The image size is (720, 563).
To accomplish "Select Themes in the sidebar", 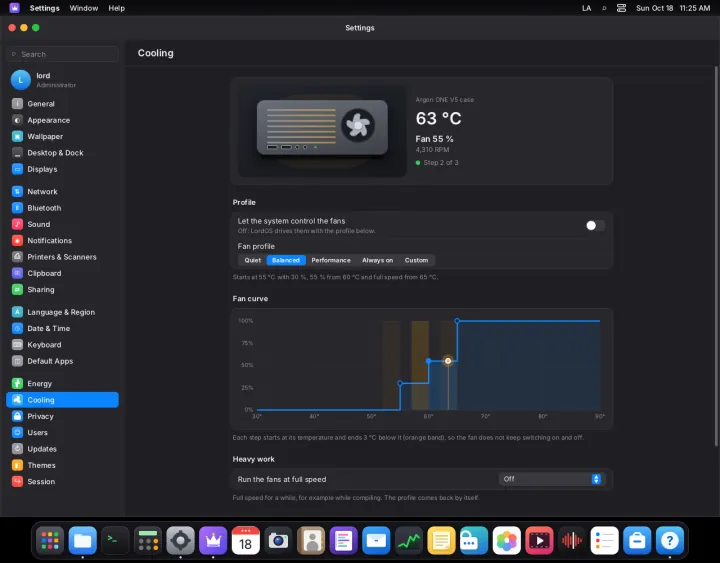I will pyautogui.click(x=62, y=465).
